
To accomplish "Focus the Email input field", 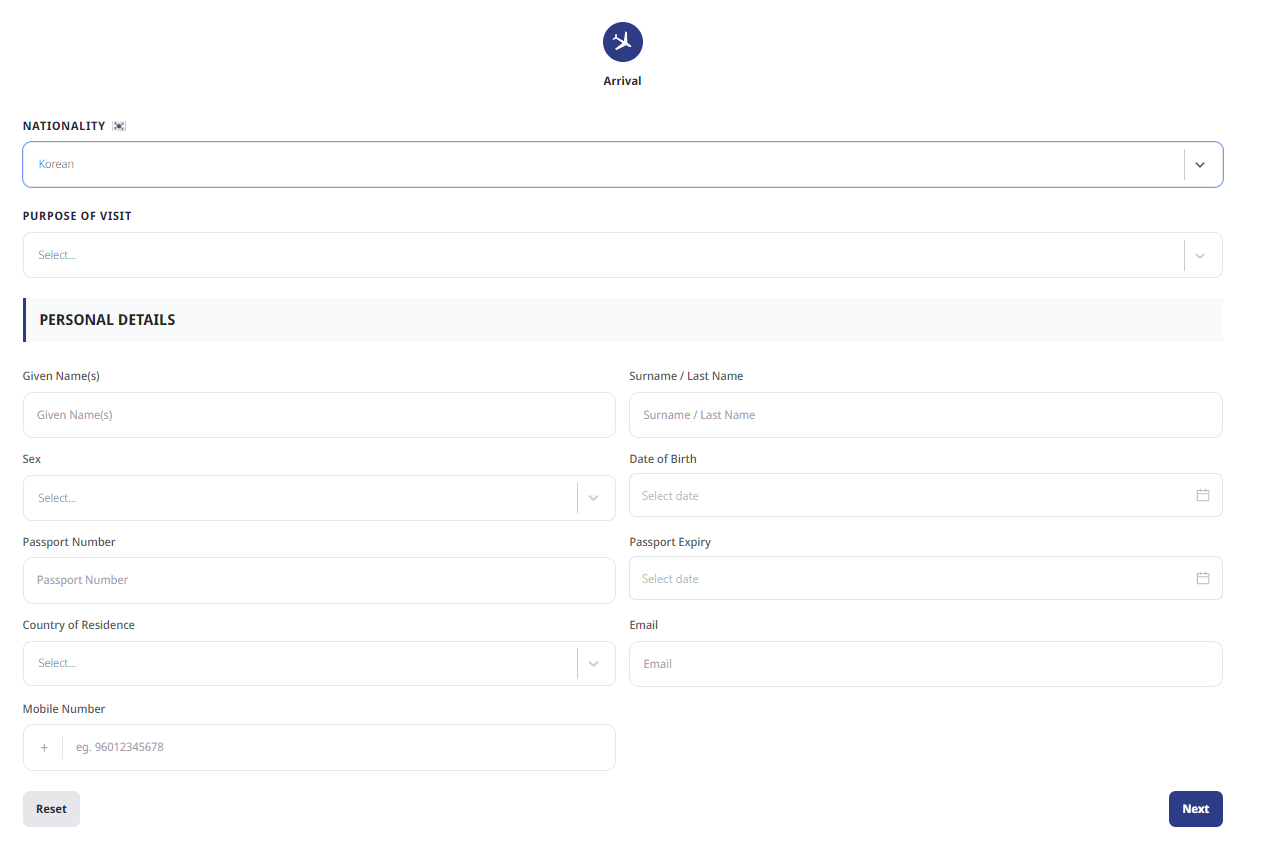I will click(x=925, y=664).
